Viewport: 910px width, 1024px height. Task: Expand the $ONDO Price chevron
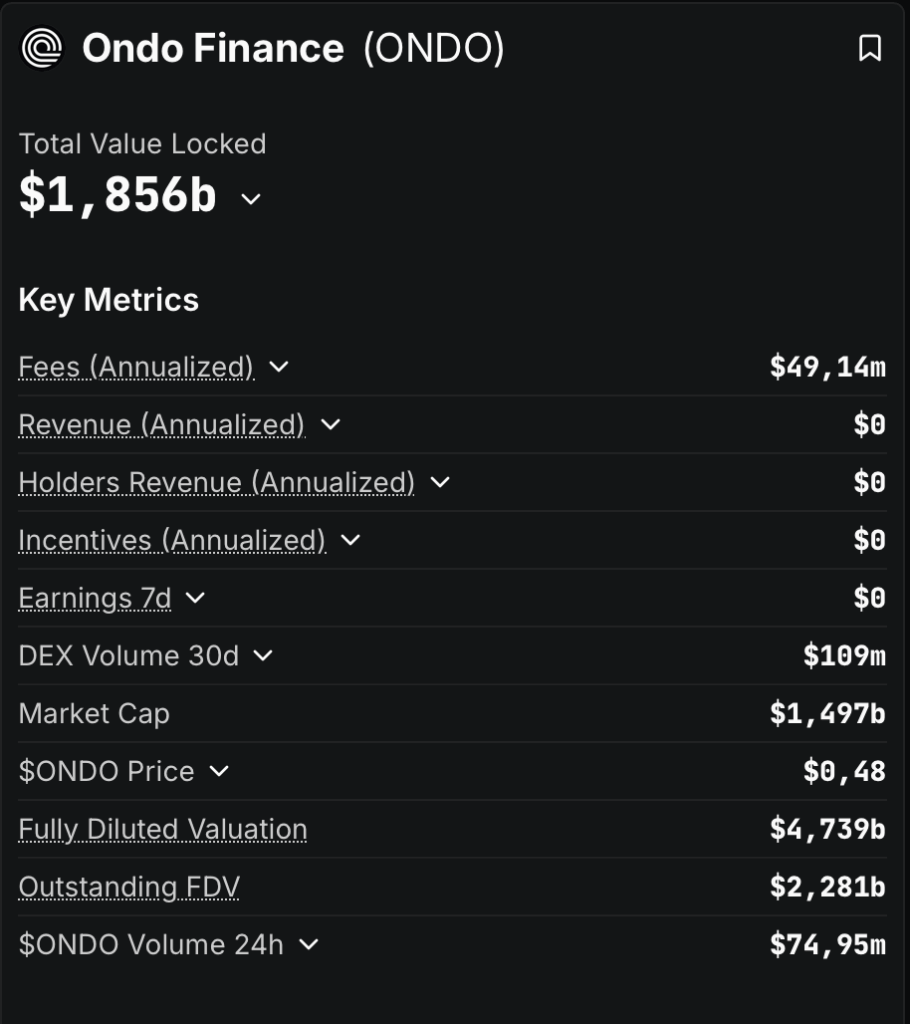pos(219,771)
